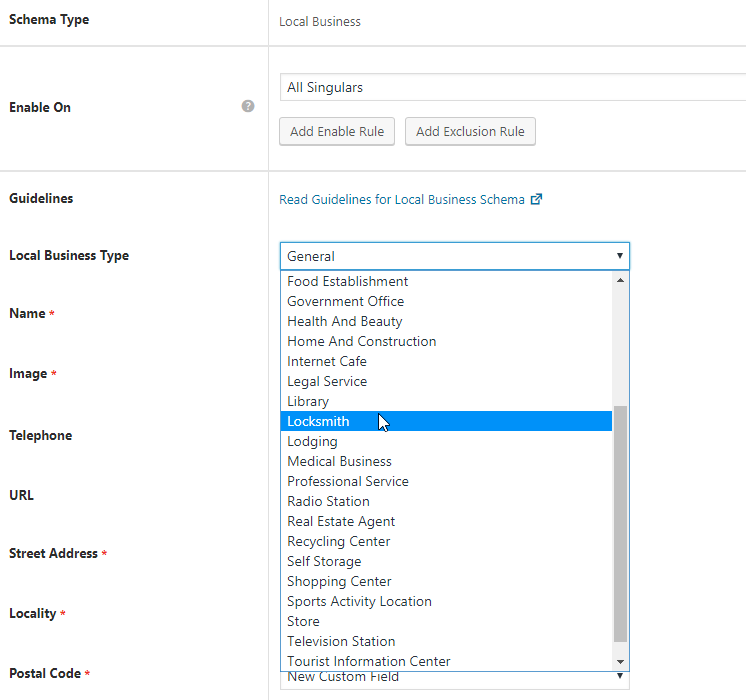Viewport: 746px width, 700px height.
Task: Choose Sports Activity Location option
Action: coord(359,601)
